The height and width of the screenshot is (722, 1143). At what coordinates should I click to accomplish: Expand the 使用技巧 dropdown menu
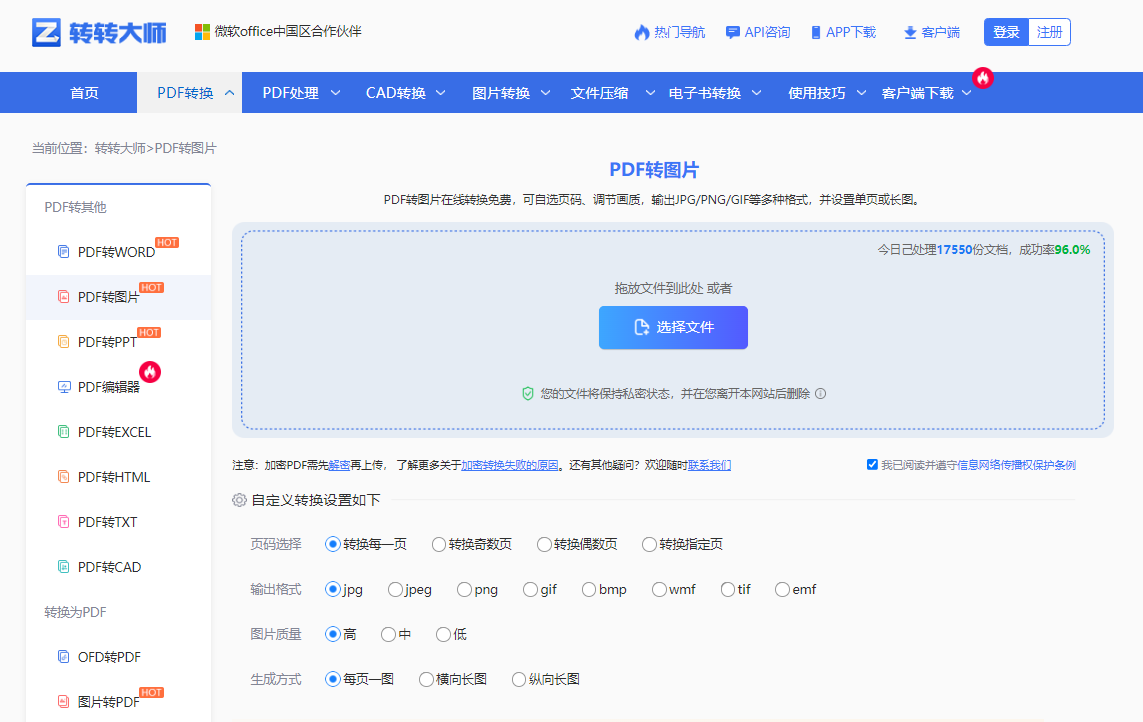point(862,93)
